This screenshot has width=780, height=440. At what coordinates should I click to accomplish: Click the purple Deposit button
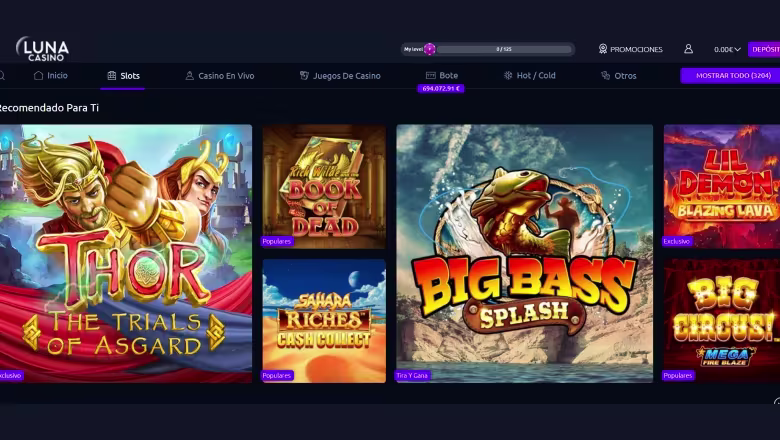point(765,49)
